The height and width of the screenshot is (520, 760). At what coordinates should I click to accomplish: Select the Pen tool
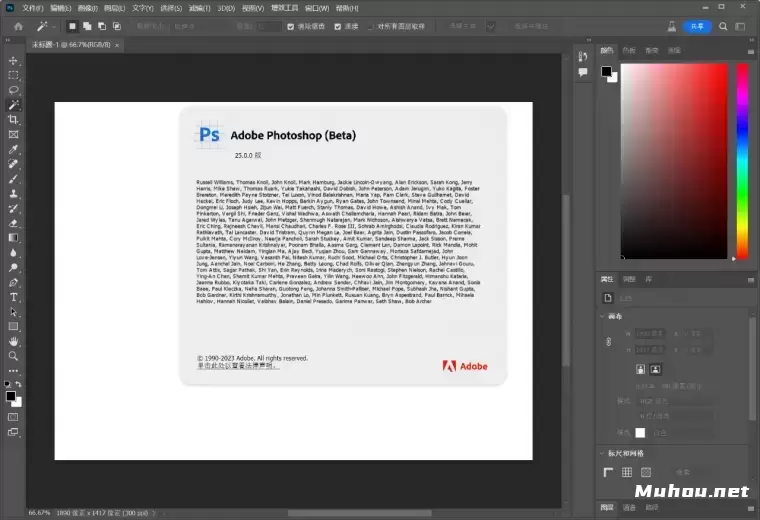(x=13, y=282)
